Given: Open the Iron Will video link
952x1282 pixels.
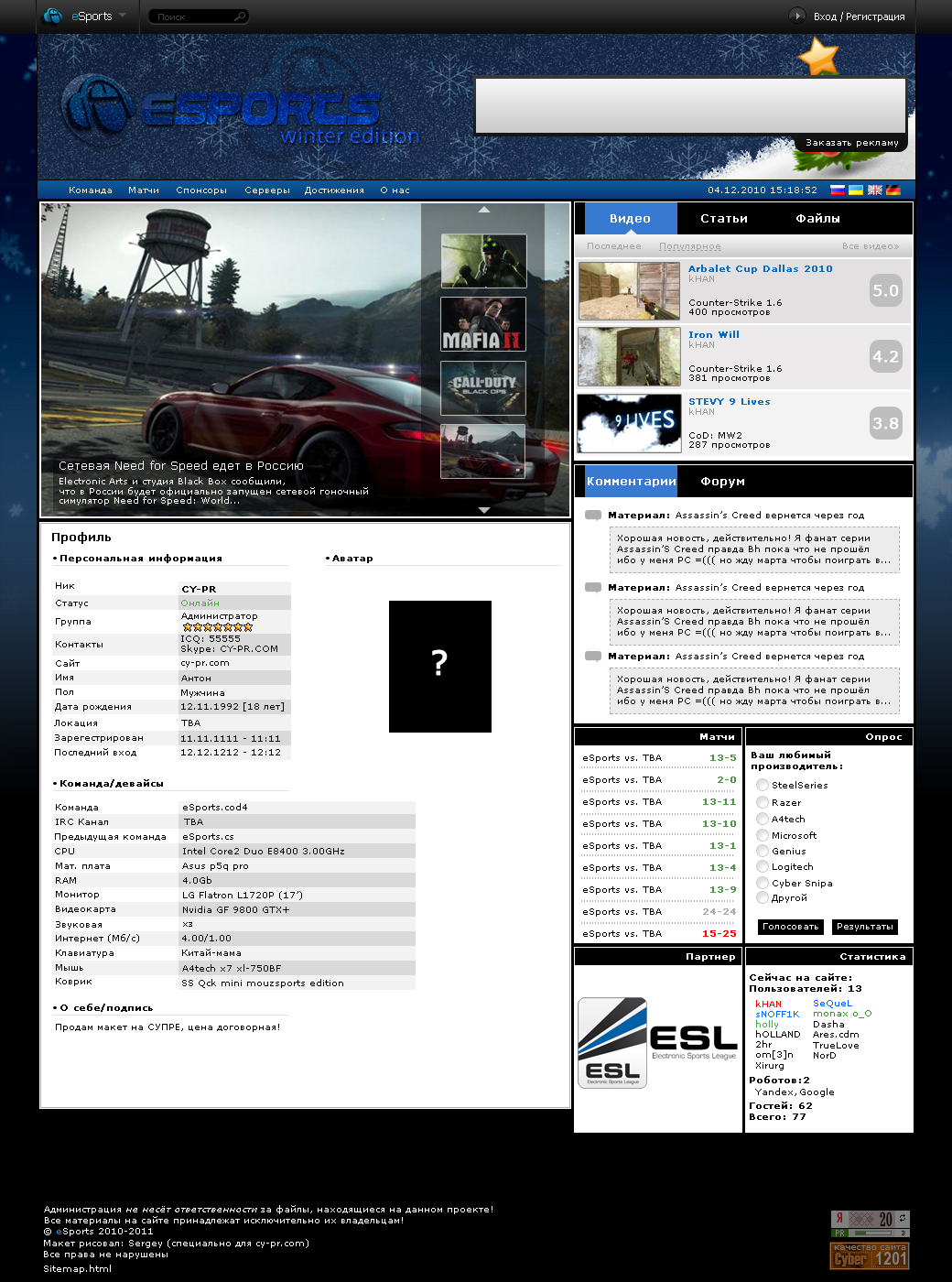Looking at the screenshot, I should (x=714, y=334).
